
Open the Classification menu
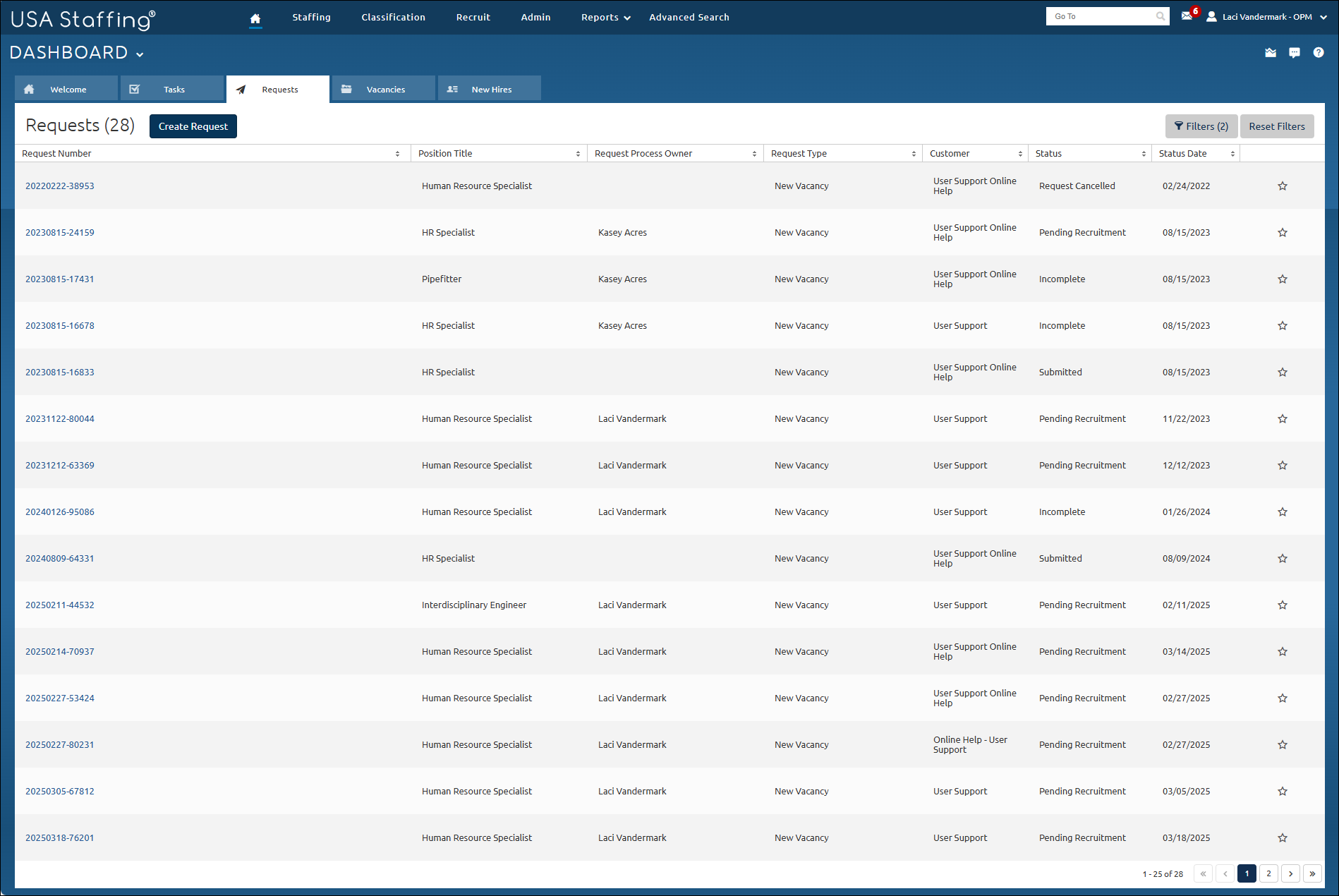point(393,17)
